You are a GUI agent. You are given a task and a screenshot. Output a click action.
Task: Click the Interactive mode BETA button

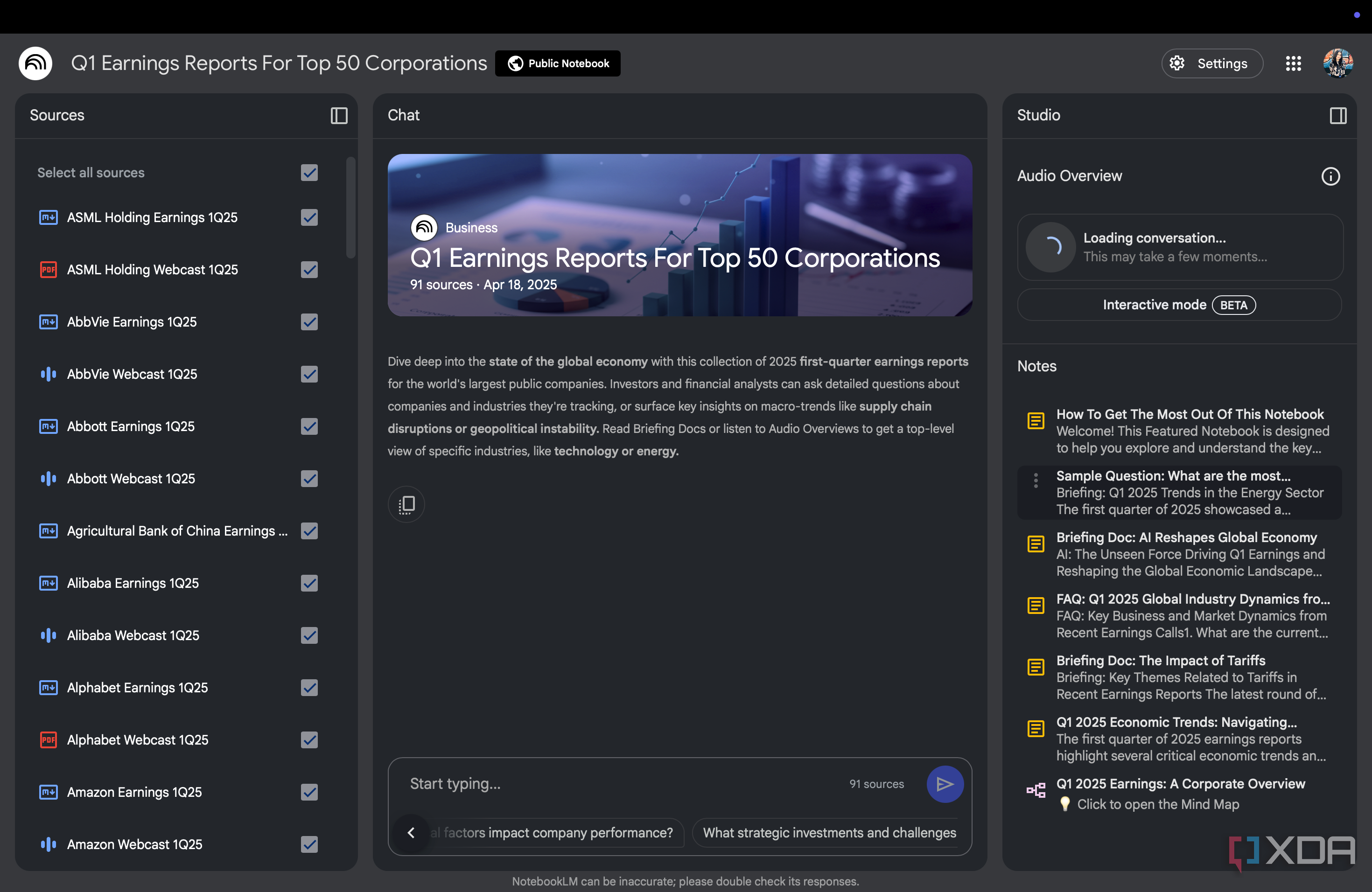tap(1179, 305)
